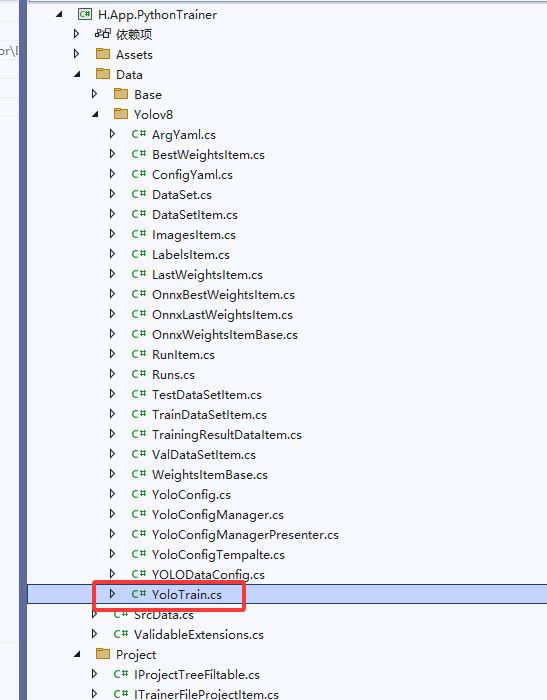Image resolution: width=547 pixels, height=700 pixels.
Task: Collapse the Project folder
Action: 77,654
